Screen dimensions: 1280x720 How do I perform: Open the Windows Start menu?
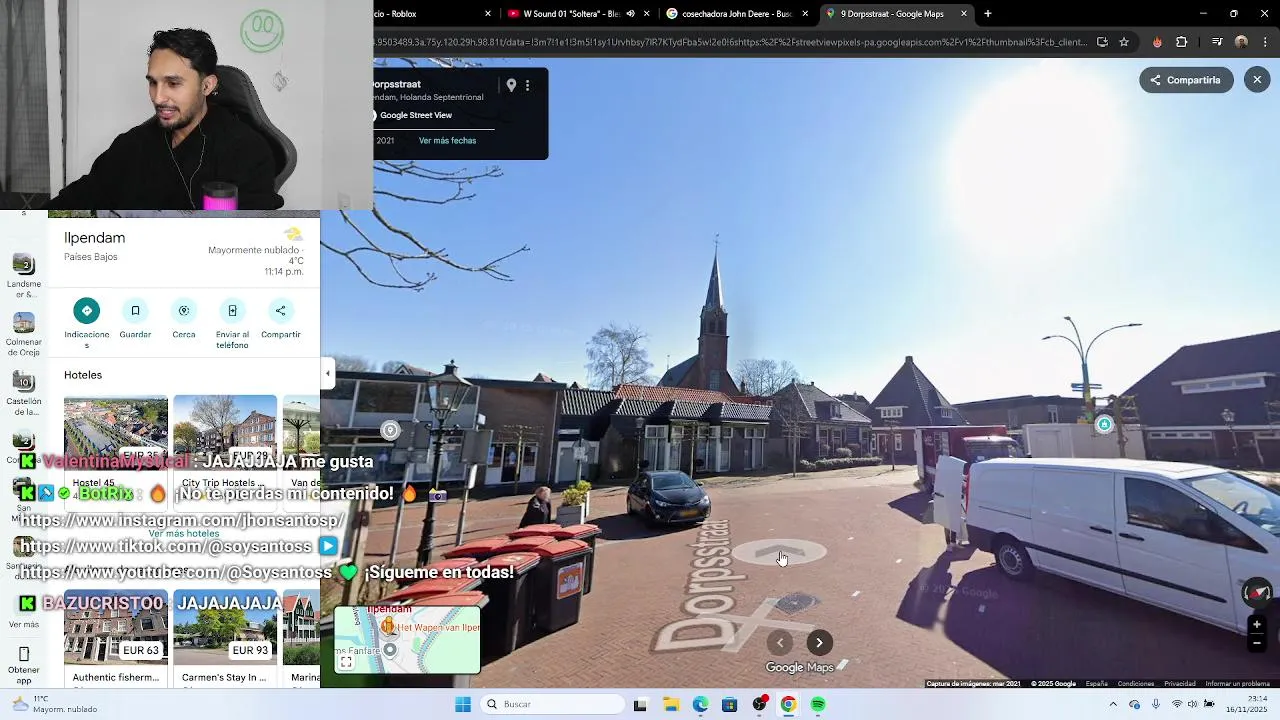tap(463, 704)
